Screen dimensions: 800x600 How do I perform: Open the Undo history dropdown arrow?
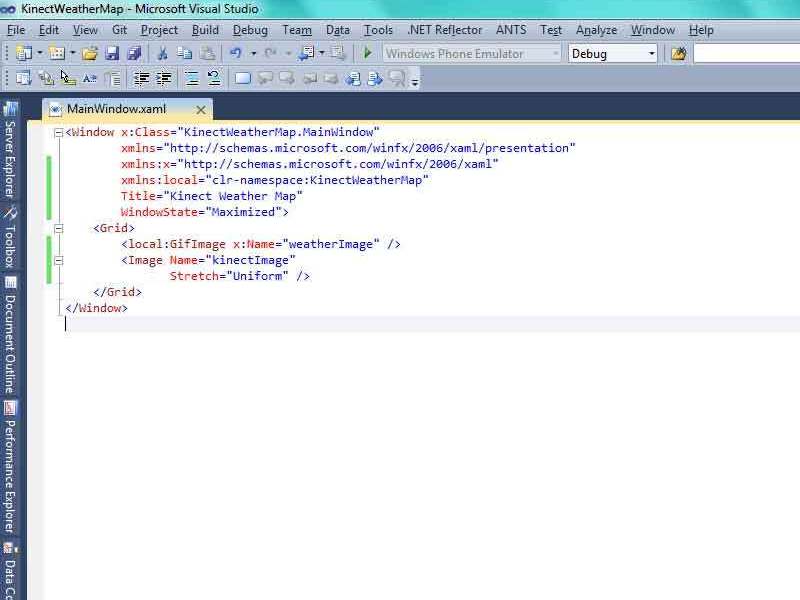[x=253, y=53]
